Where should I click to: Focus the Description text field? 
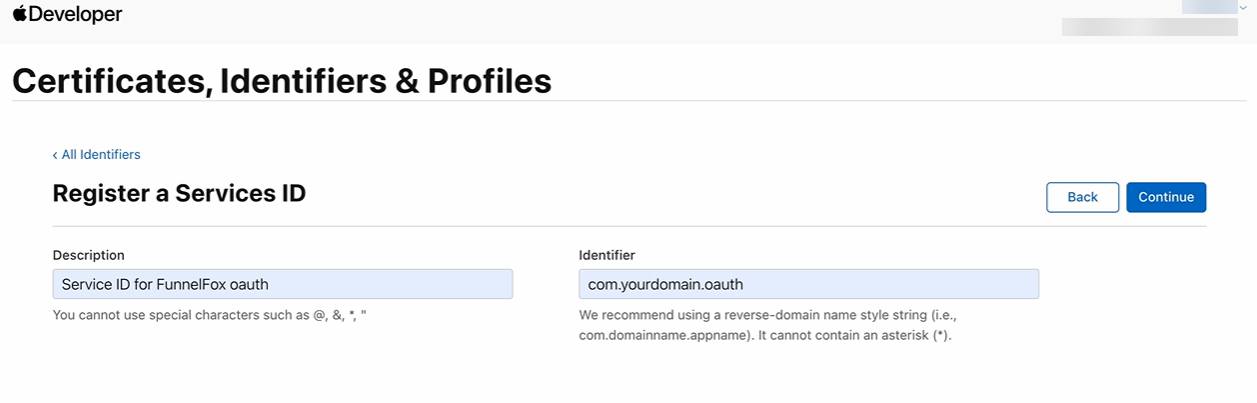[x=282, y=284]
